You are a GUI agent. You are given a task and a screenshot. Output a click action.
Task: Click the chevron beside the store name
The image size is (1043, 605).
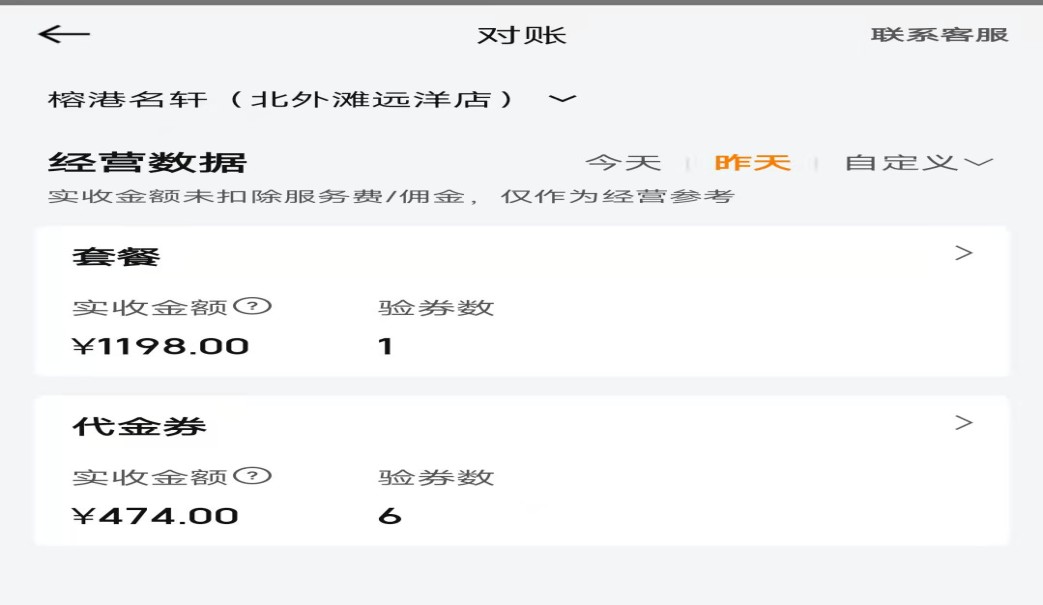tap(563, 99)
